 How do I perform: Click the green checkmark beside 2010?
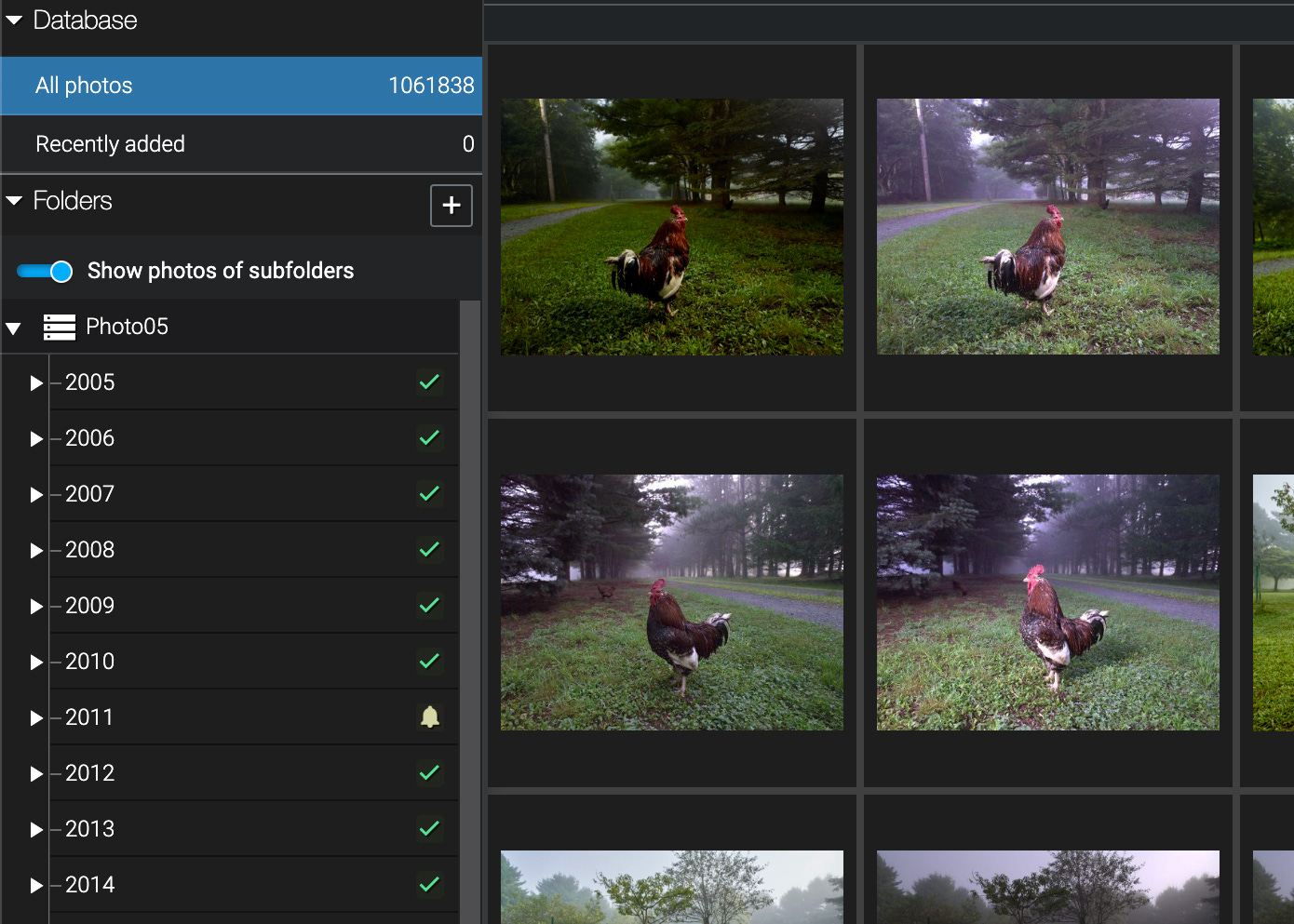[x=429, y=661]
